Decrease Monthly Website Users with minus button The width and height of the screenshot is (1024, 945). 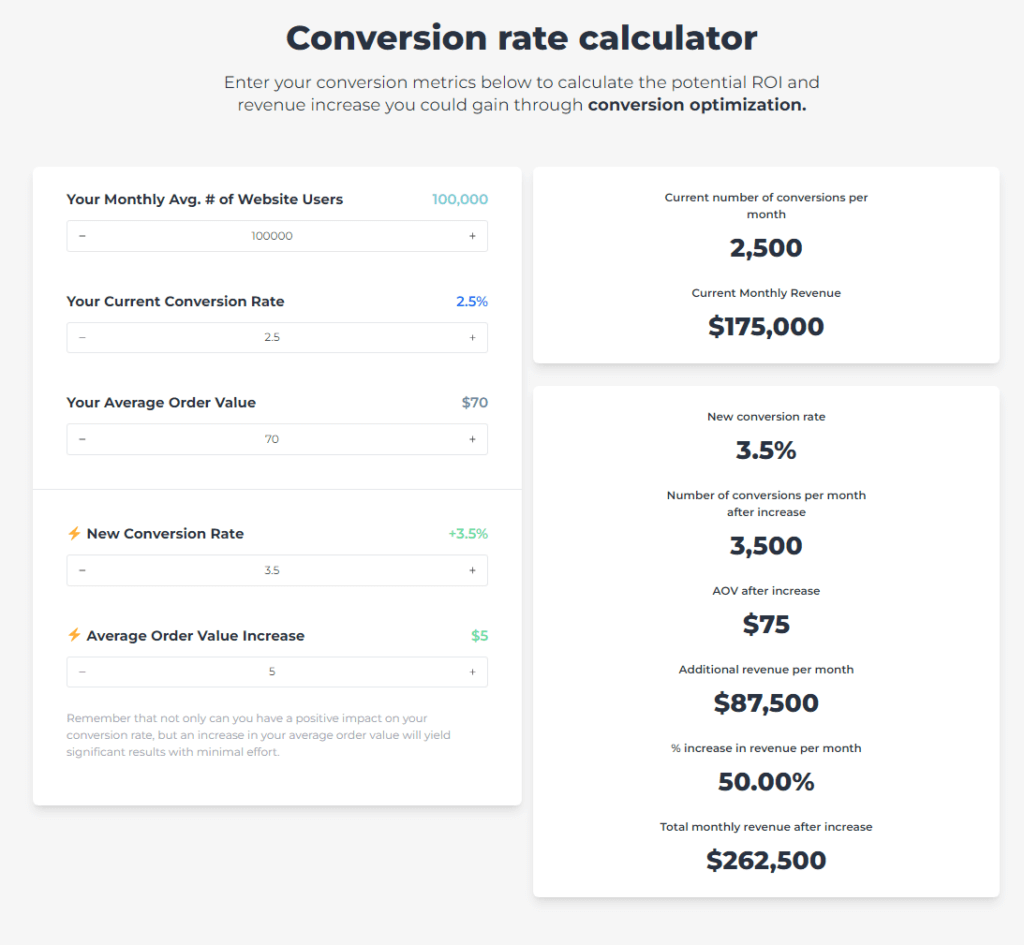82,236
